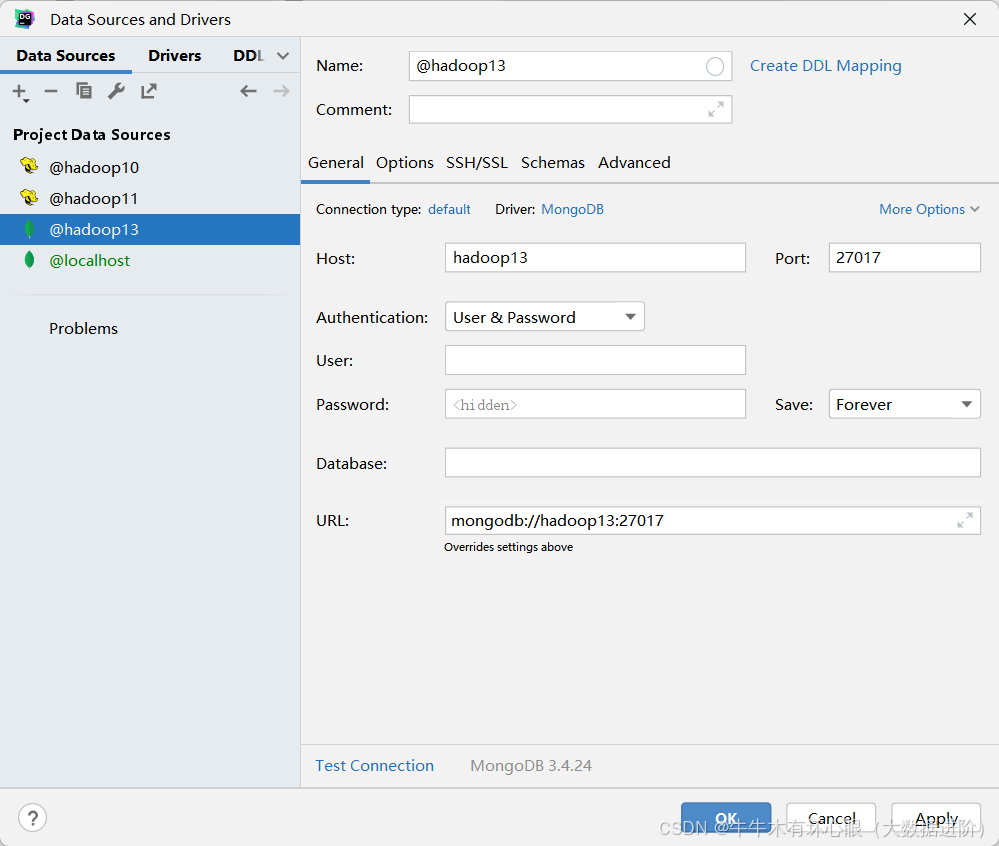Viewport: 999px width, 846px height.
Task: Expand the Comment field using arrows icon
Action: click(x=716, y=110)
